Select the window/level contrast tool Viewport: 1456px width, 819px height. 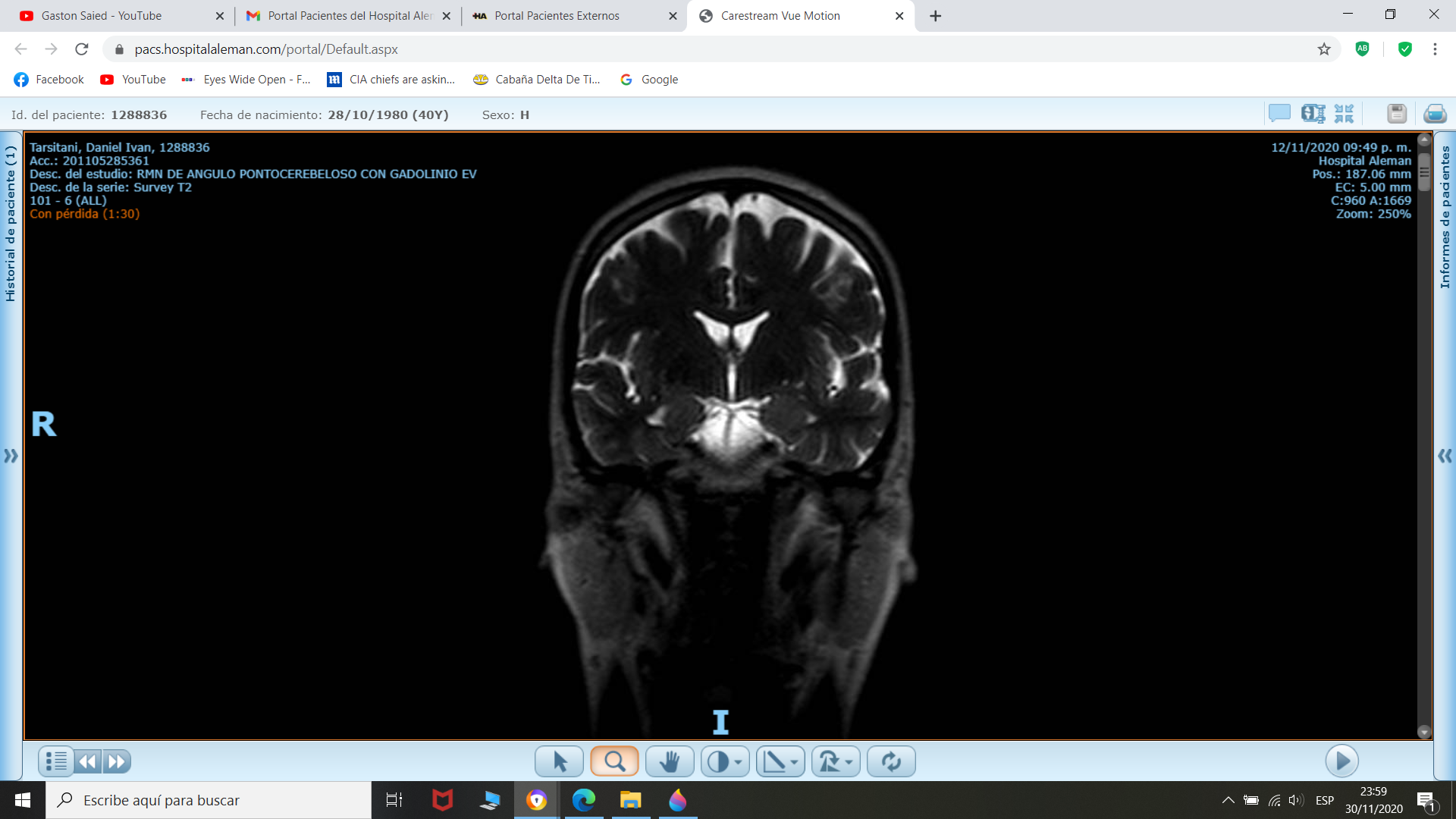[717, 761]
